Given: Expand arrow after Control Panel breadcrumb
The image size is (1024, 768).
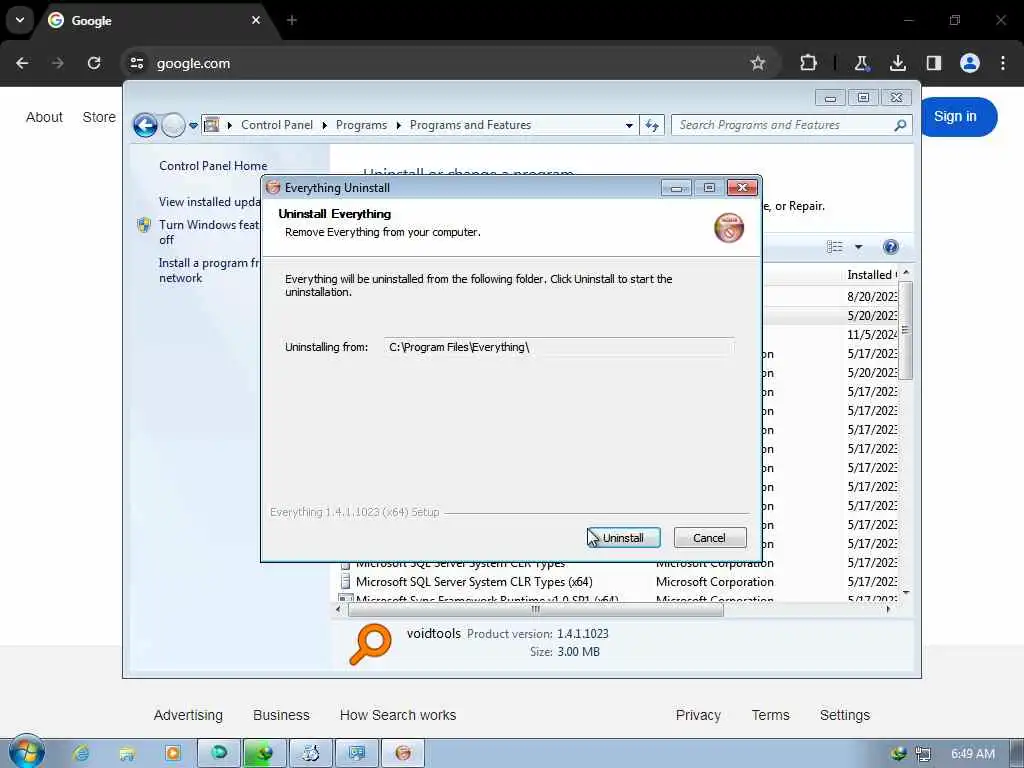Looking at the screenshot, I should 325,125.
